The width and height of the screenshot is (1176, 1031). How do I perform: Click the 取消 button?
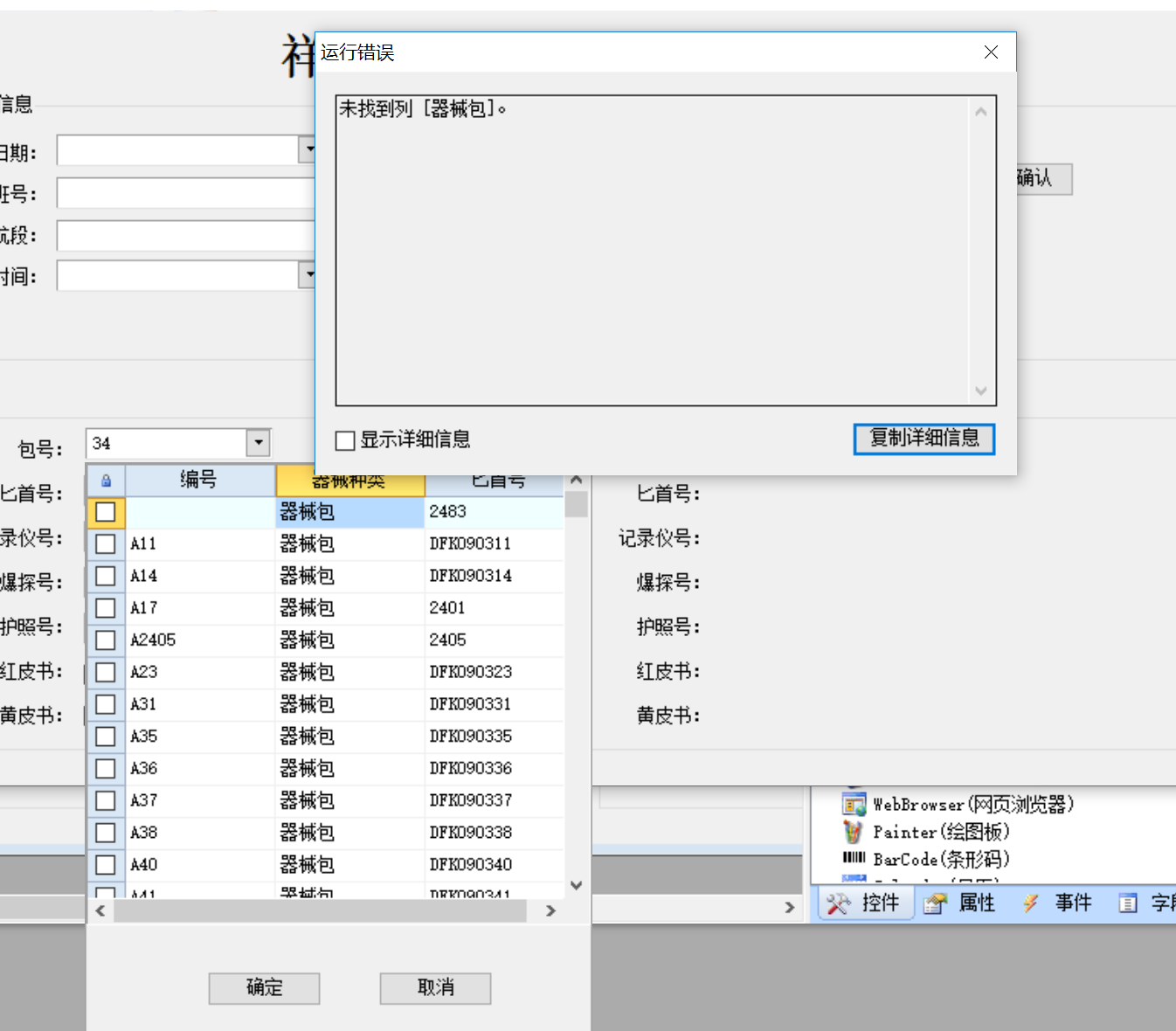pyautogui.click(x=435, y=988)
